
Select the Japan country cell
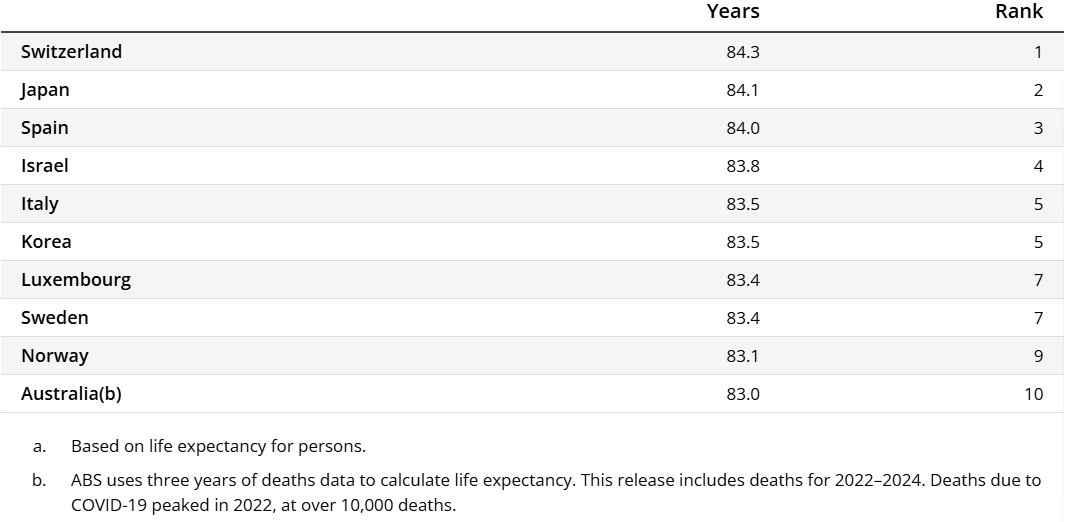[45, 90]
